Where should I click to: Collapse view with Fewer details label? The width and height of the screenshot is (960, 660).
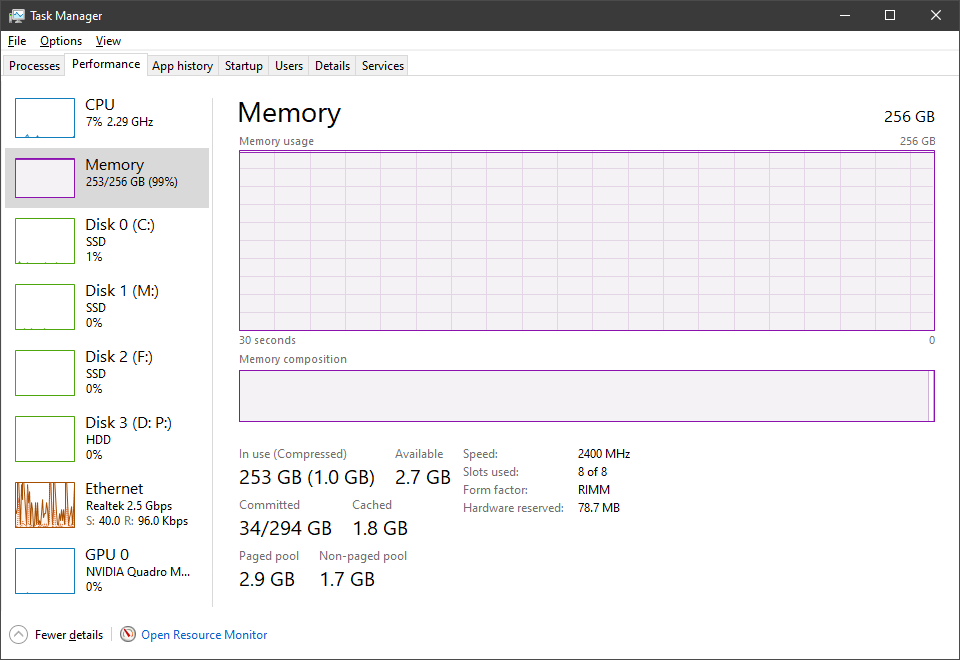(69, 635)
